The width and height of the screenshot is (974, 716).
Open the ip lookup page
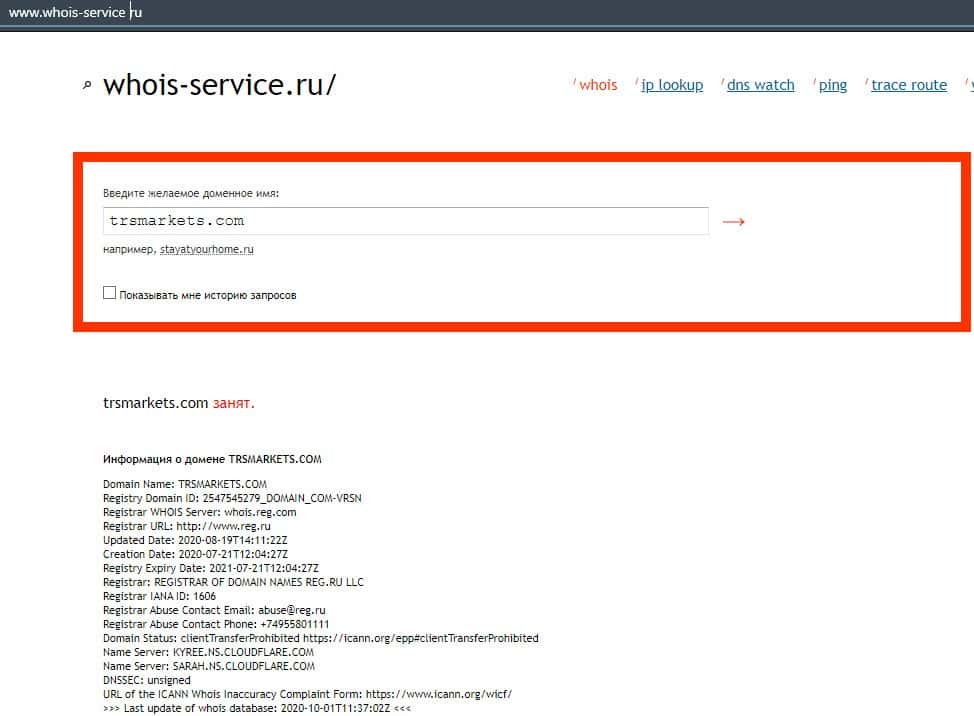(x=672, y=85)
